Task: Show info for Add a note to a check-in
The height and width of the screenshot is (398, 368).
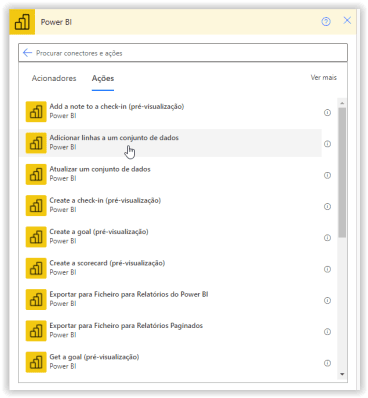Action: pyautogui.click(x=327, y=113)
